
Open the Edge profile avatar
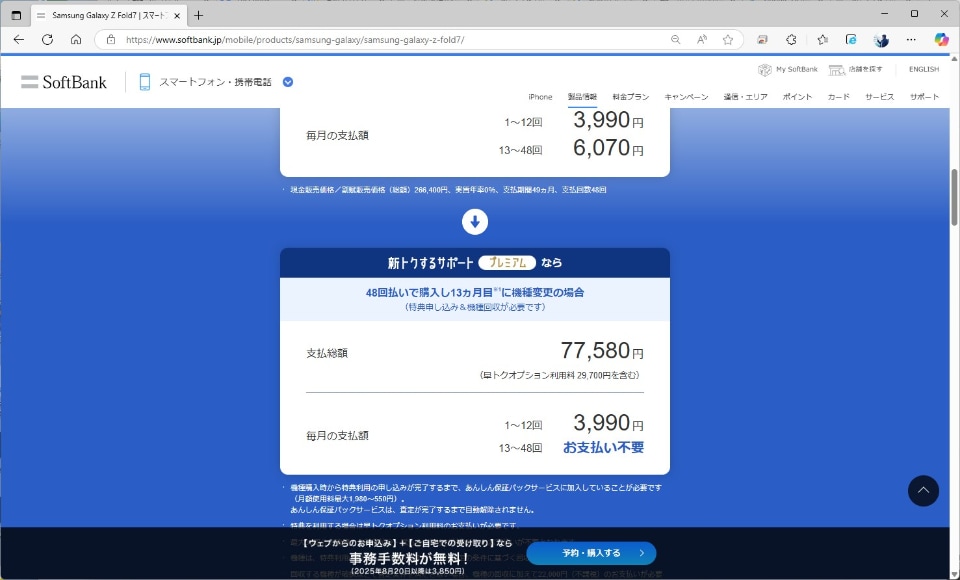coord(882,40)
